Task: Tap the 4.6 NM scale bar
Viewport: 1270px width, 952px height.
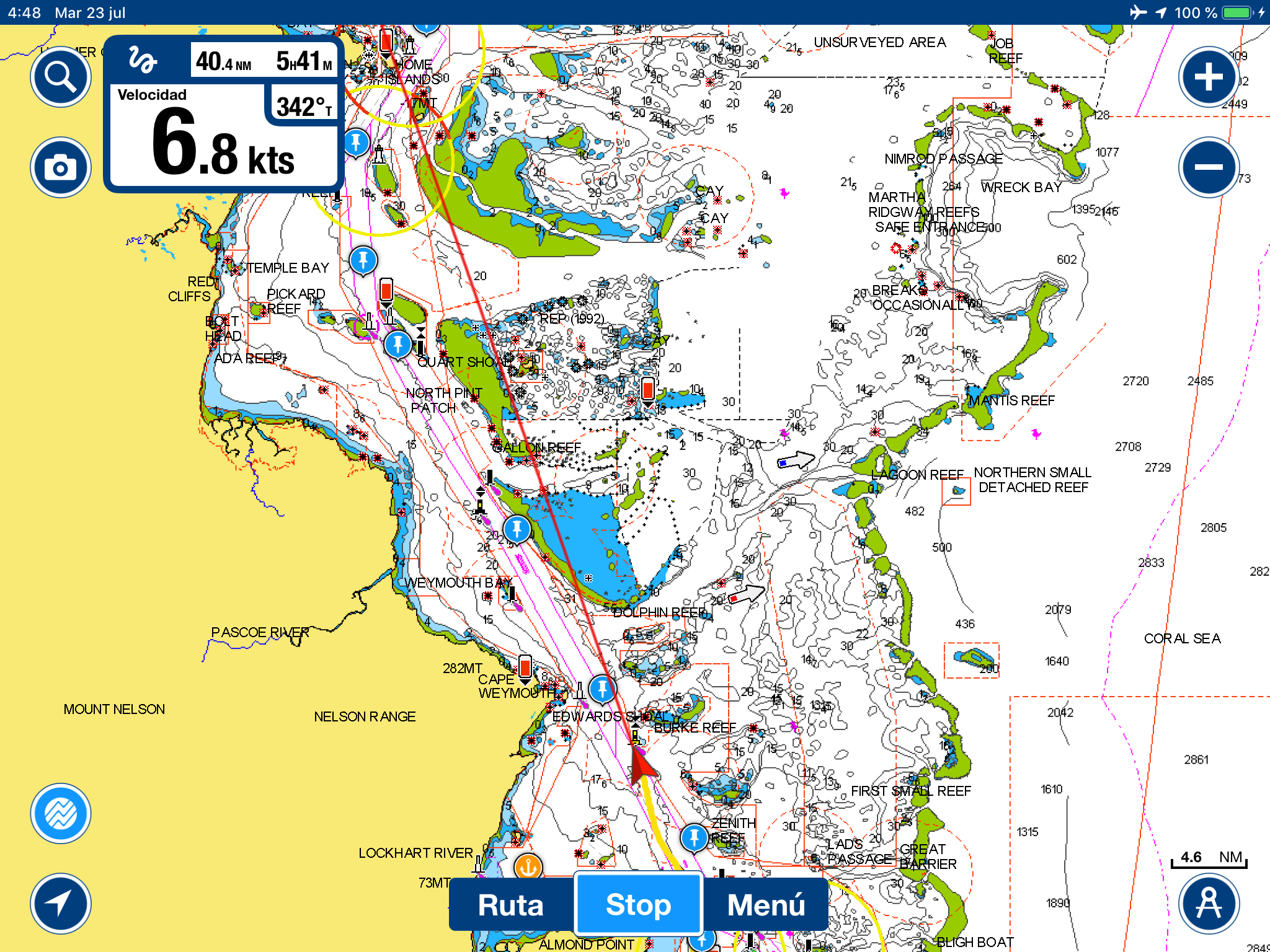Action: [1209, 858]
